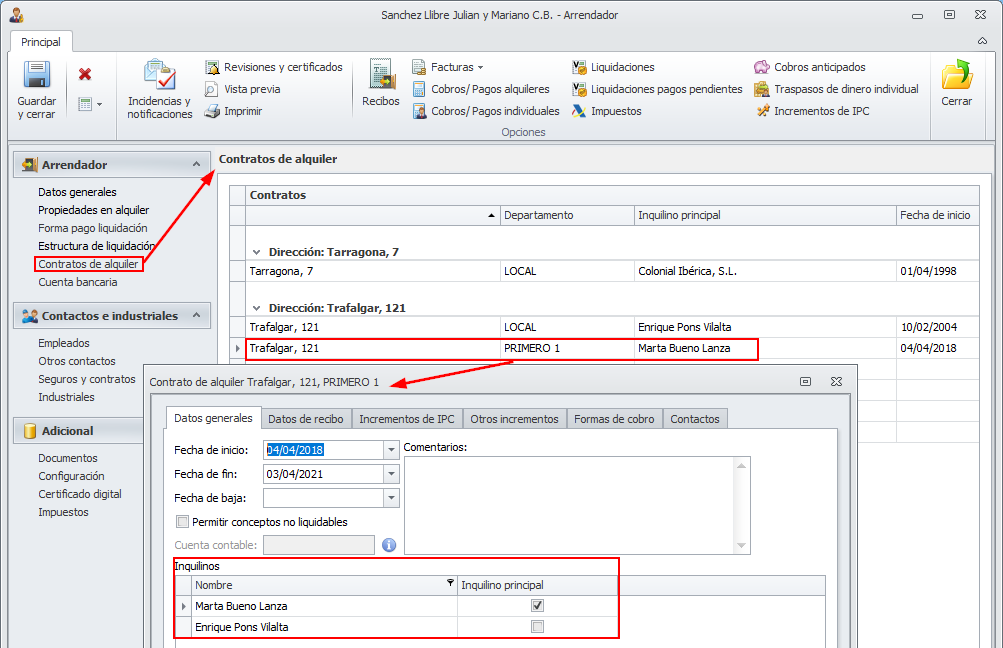Click into the Comentarios text box

coord(571,505)
